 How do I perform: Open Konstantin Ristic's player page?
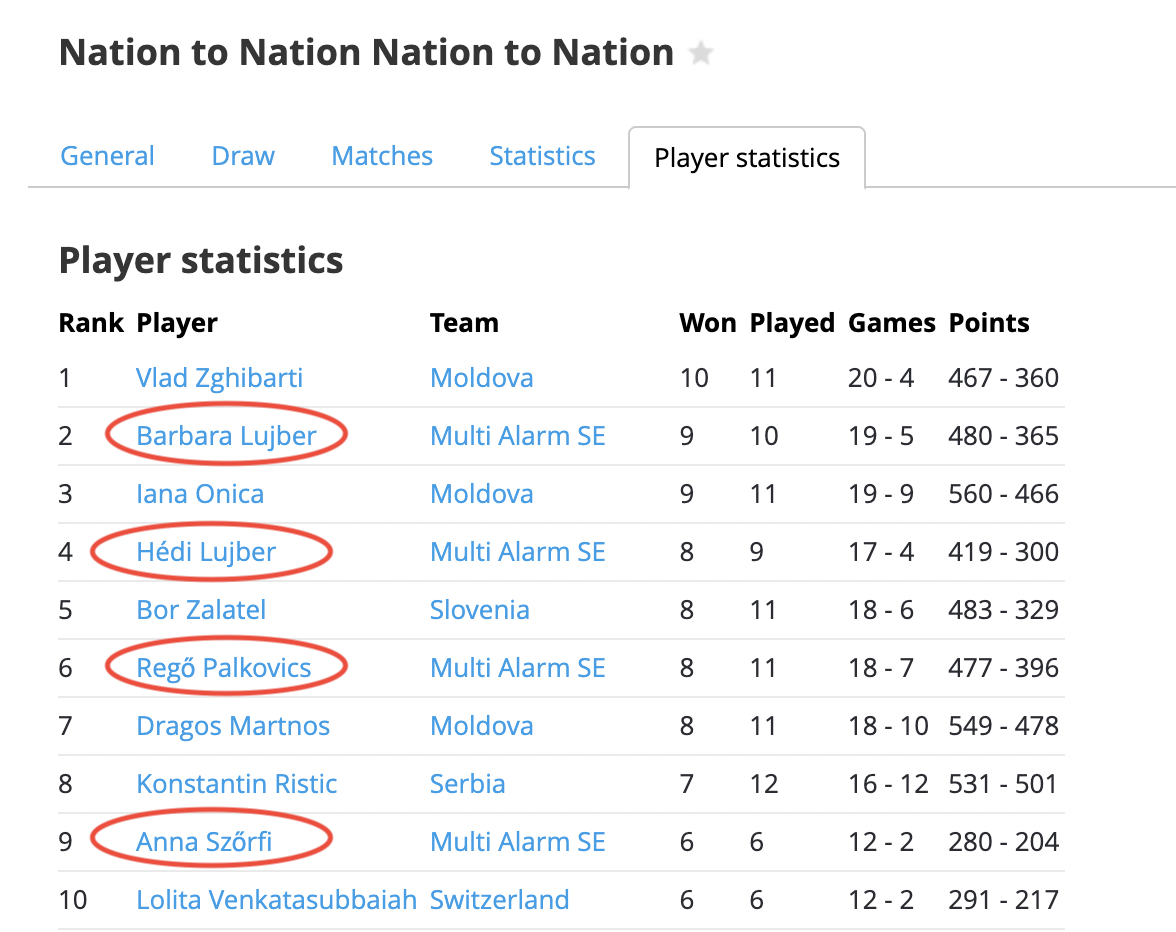coord(237,784)
